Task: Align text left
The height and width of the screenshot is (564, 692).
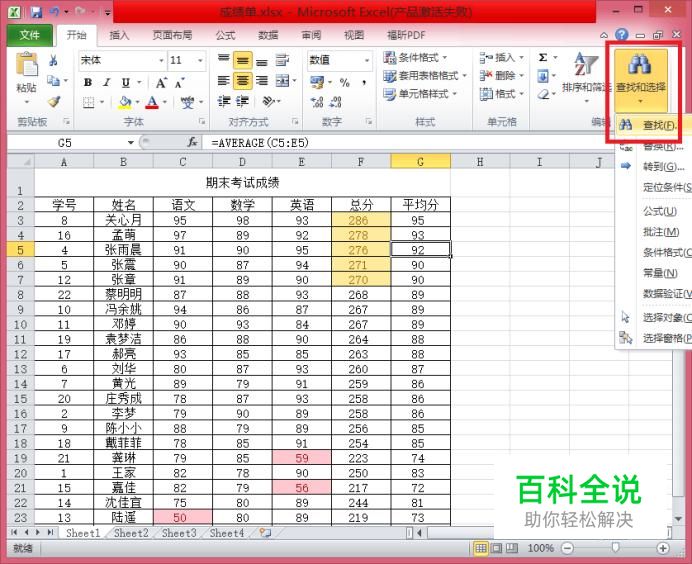Action: tap(224, 81)
